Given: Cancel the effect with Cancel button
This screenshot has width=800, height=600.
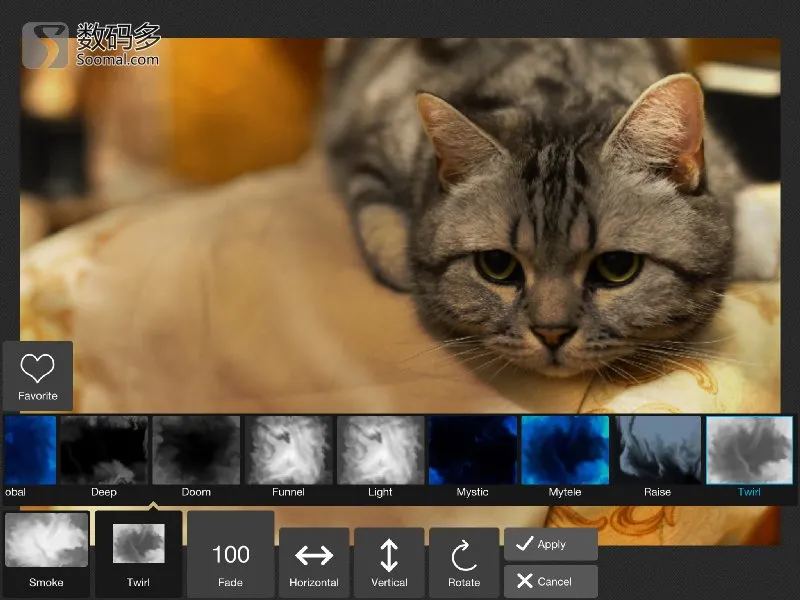Looking at the screenshot, I should coord(551,582).
